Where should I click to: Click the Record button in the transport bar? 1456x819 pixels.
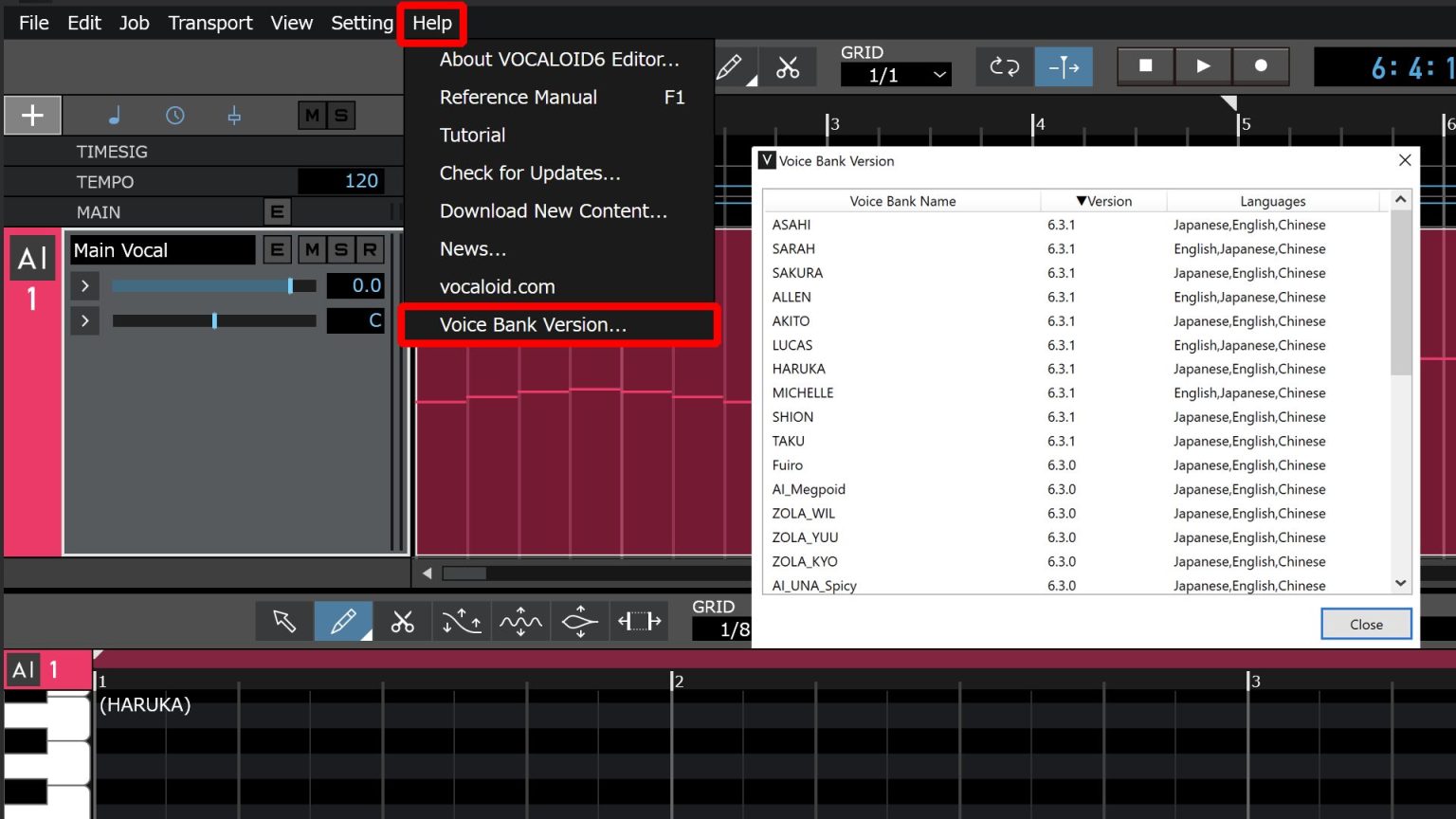pos(1261,66)
